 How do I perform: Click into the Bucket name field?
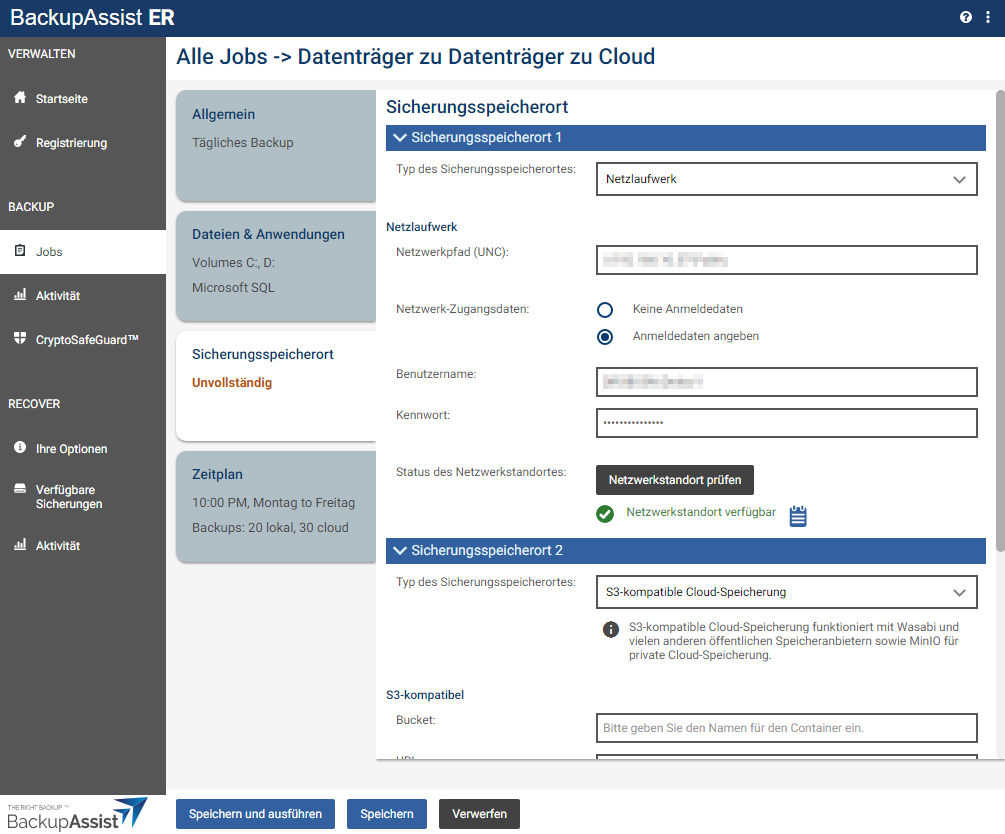click(786, 728)
